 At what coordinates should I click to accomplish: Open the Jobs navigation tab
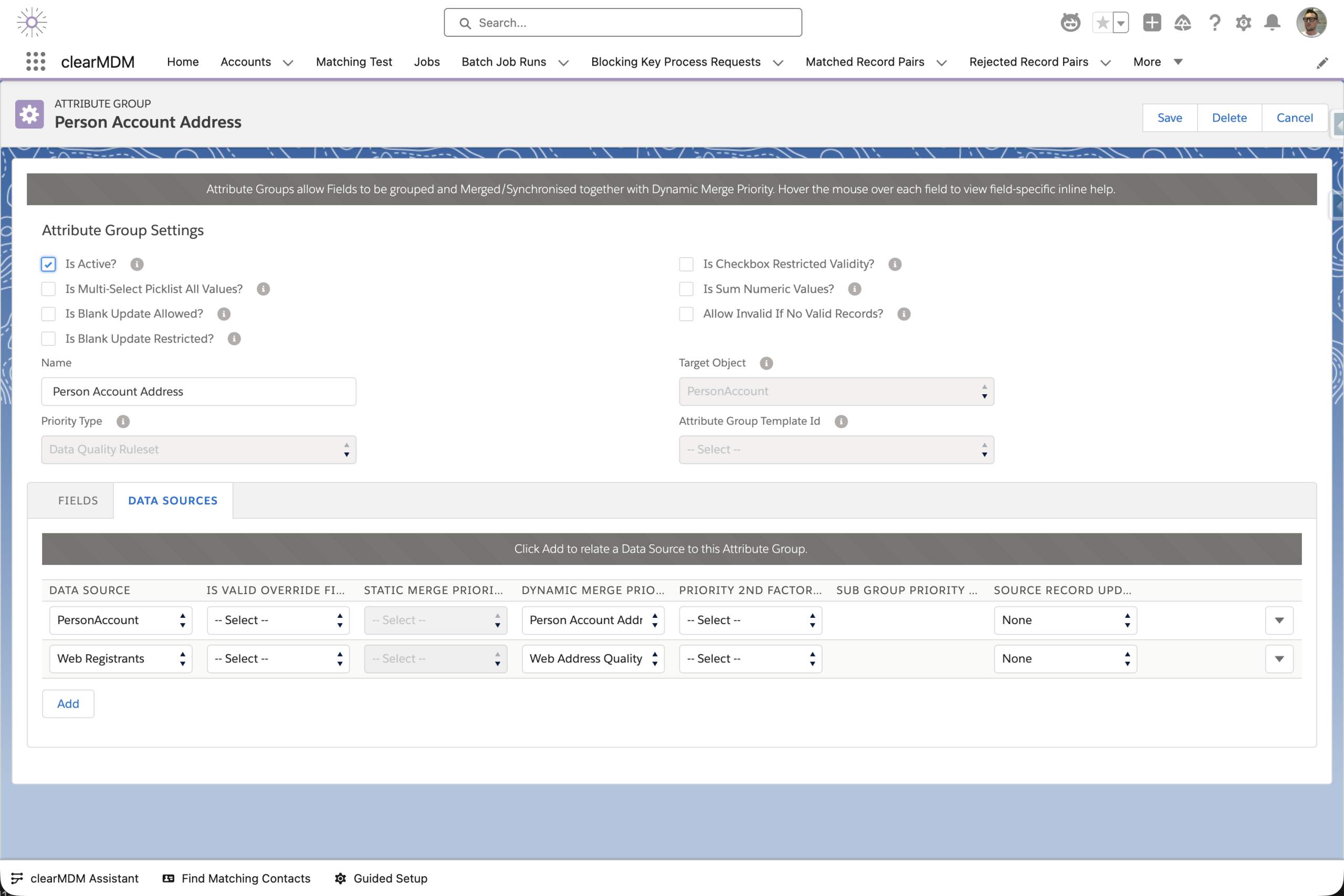pos(426,62)
